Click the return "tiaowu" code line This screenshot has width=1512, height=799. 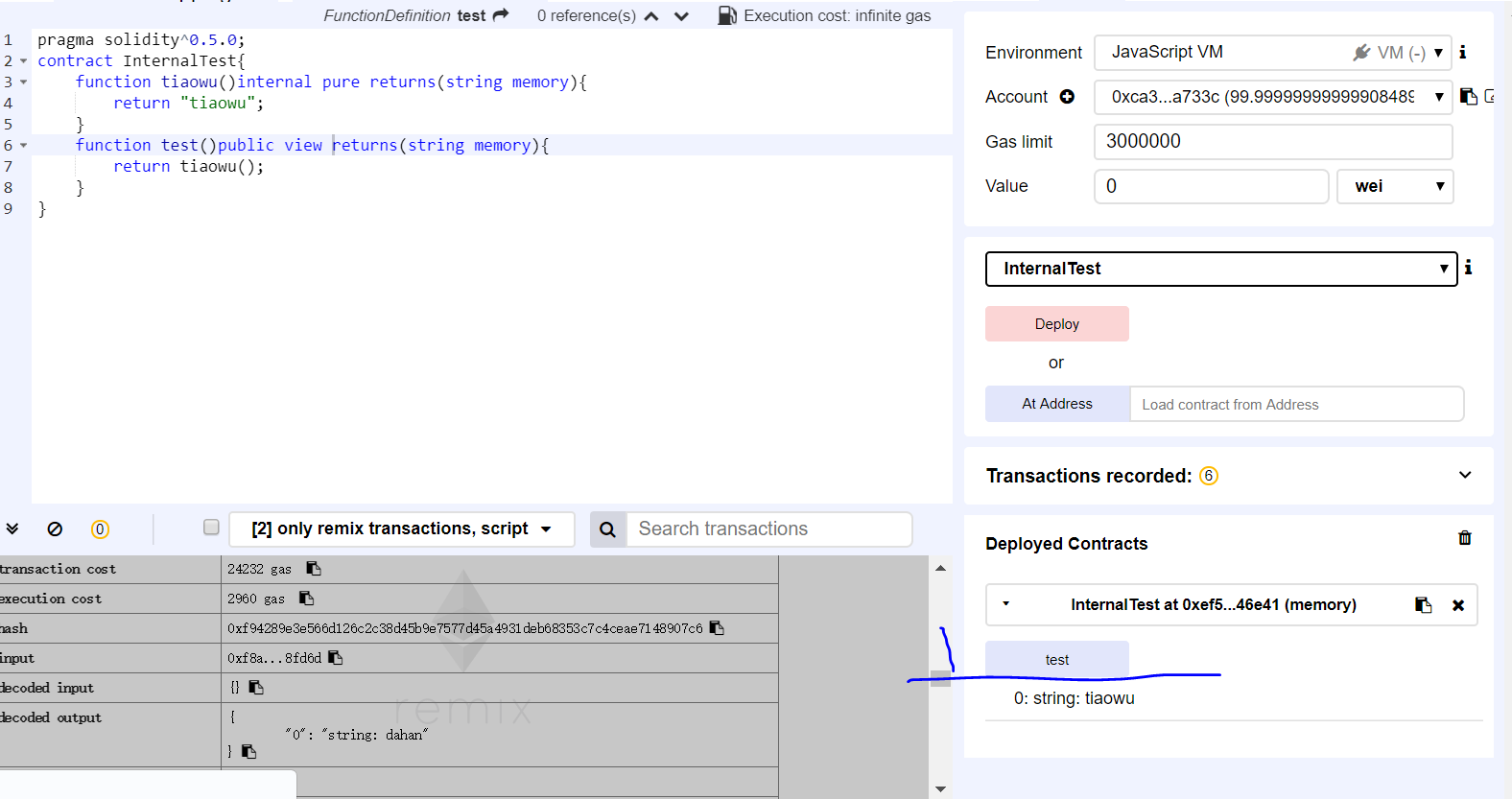[x=188, y=104]
